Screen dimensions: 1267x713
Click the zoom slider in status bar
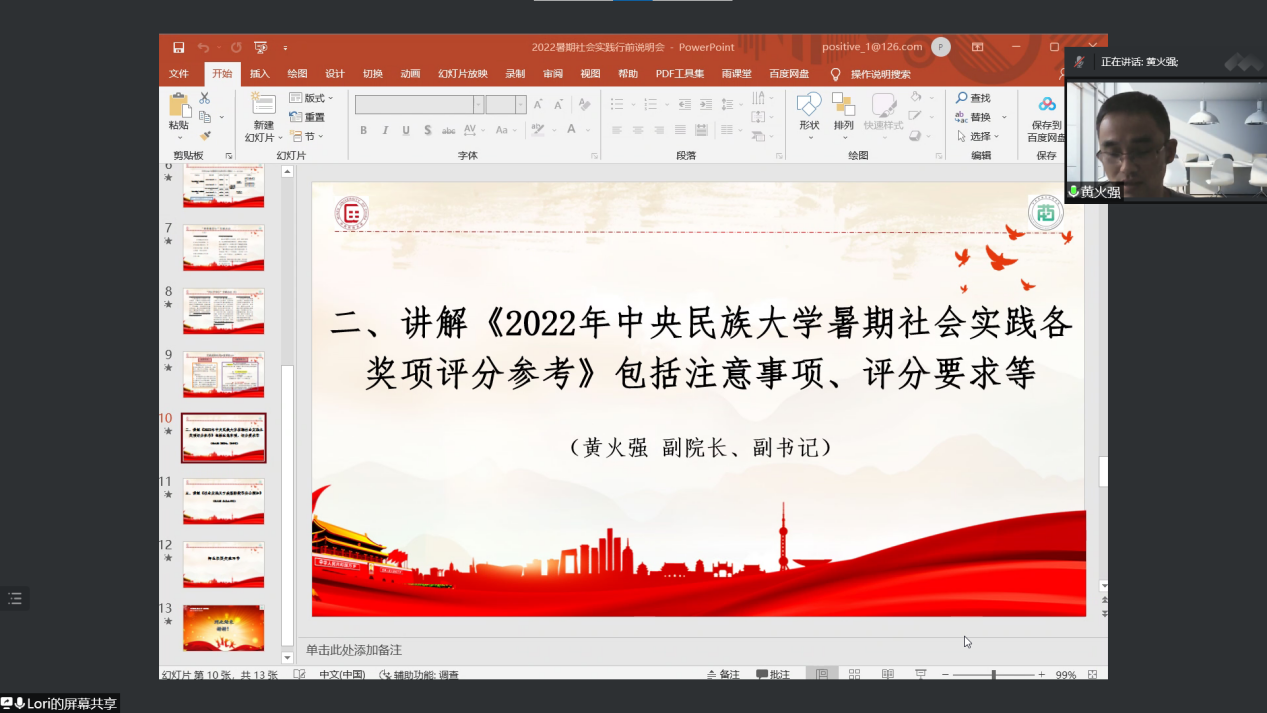[x=993, y=675]
